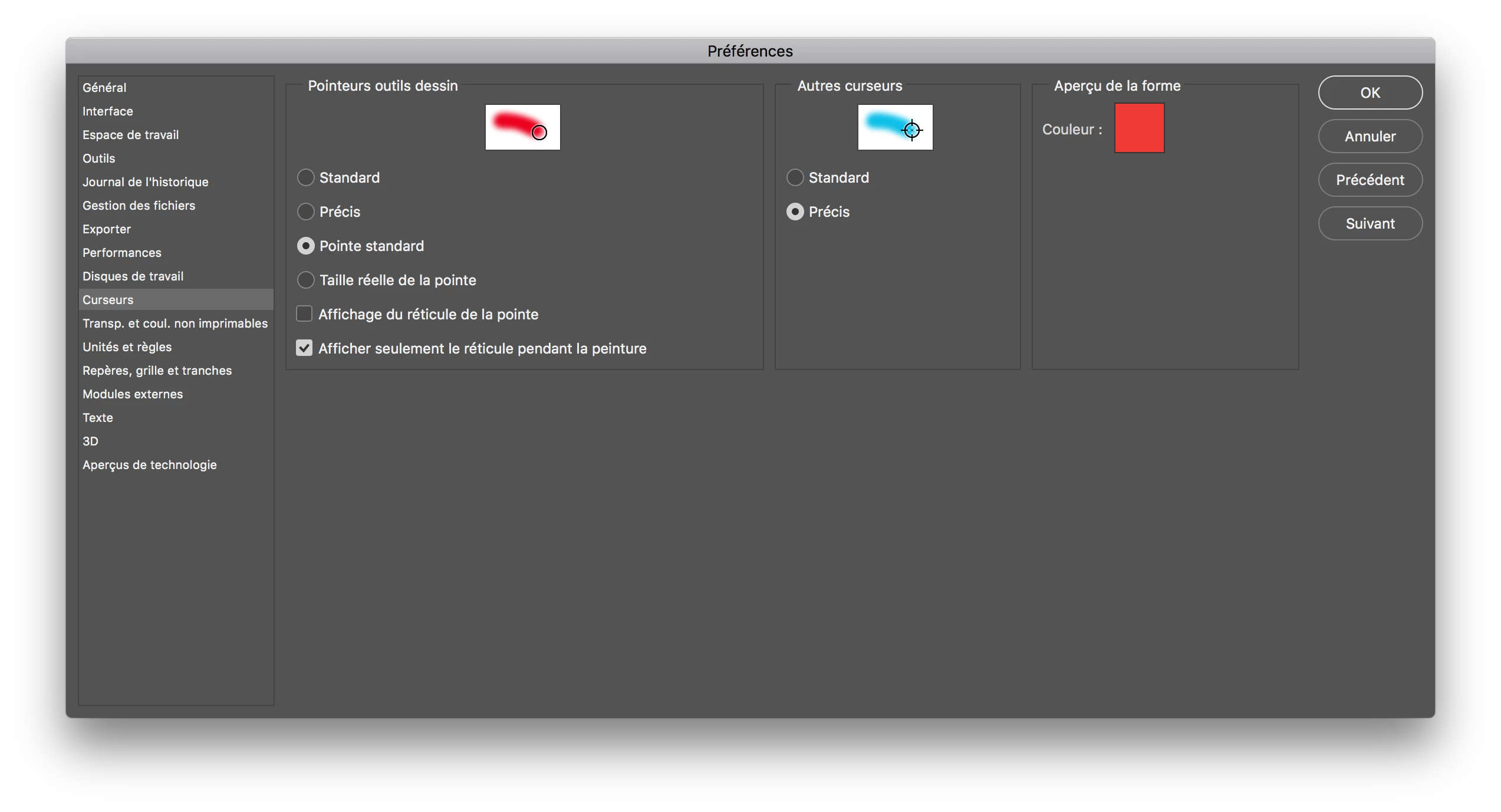Go to Suivant preferences page
Screen dimensions: 1501x812
click(1370, 223)
